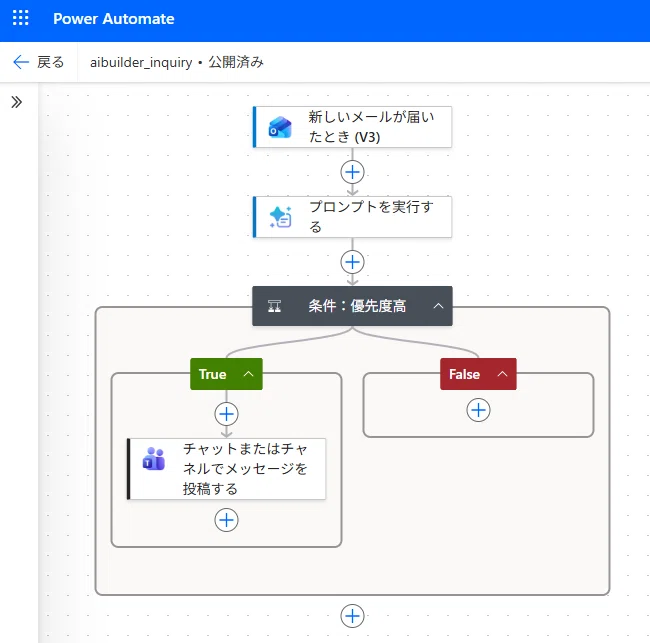Click the aibuilder_inquiry flow name

click(x=141, y=62)
